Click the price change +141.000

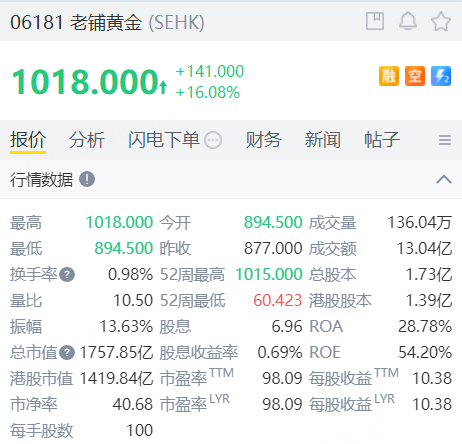pyautogui.click(x=210, y=71)
